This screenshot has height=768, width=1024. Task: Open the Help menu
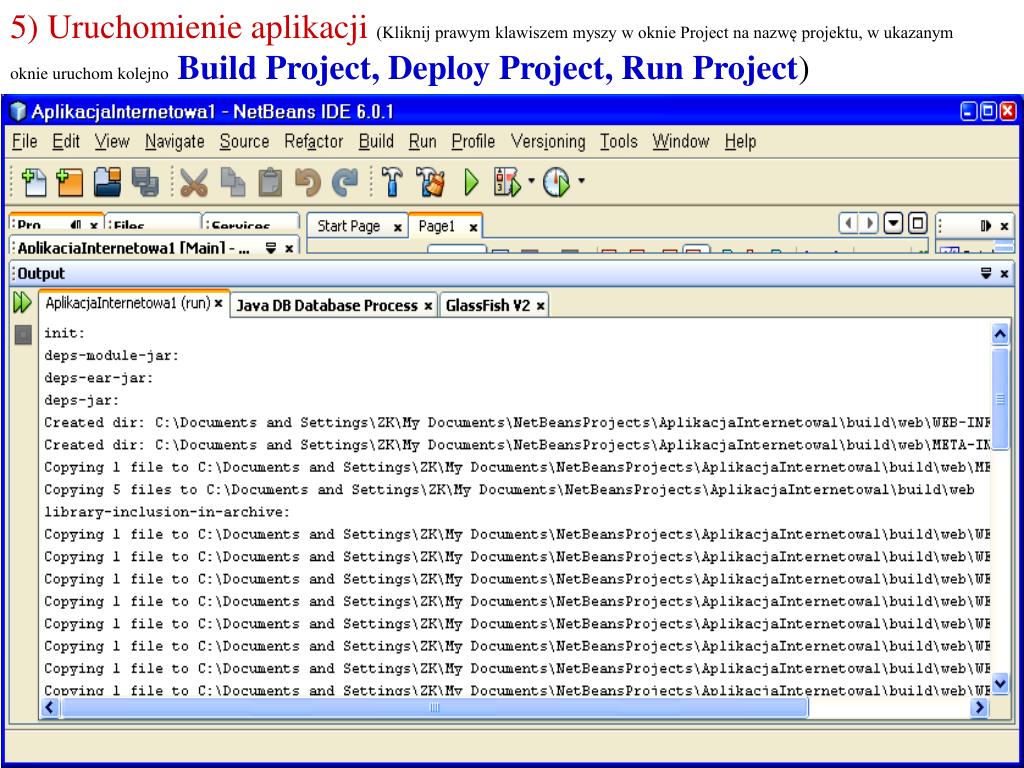click(740, 142)
